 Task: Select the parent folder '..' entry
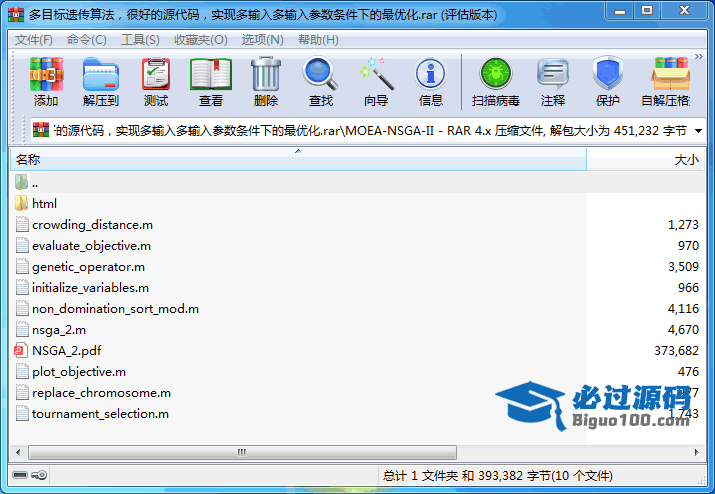(358, 182)
